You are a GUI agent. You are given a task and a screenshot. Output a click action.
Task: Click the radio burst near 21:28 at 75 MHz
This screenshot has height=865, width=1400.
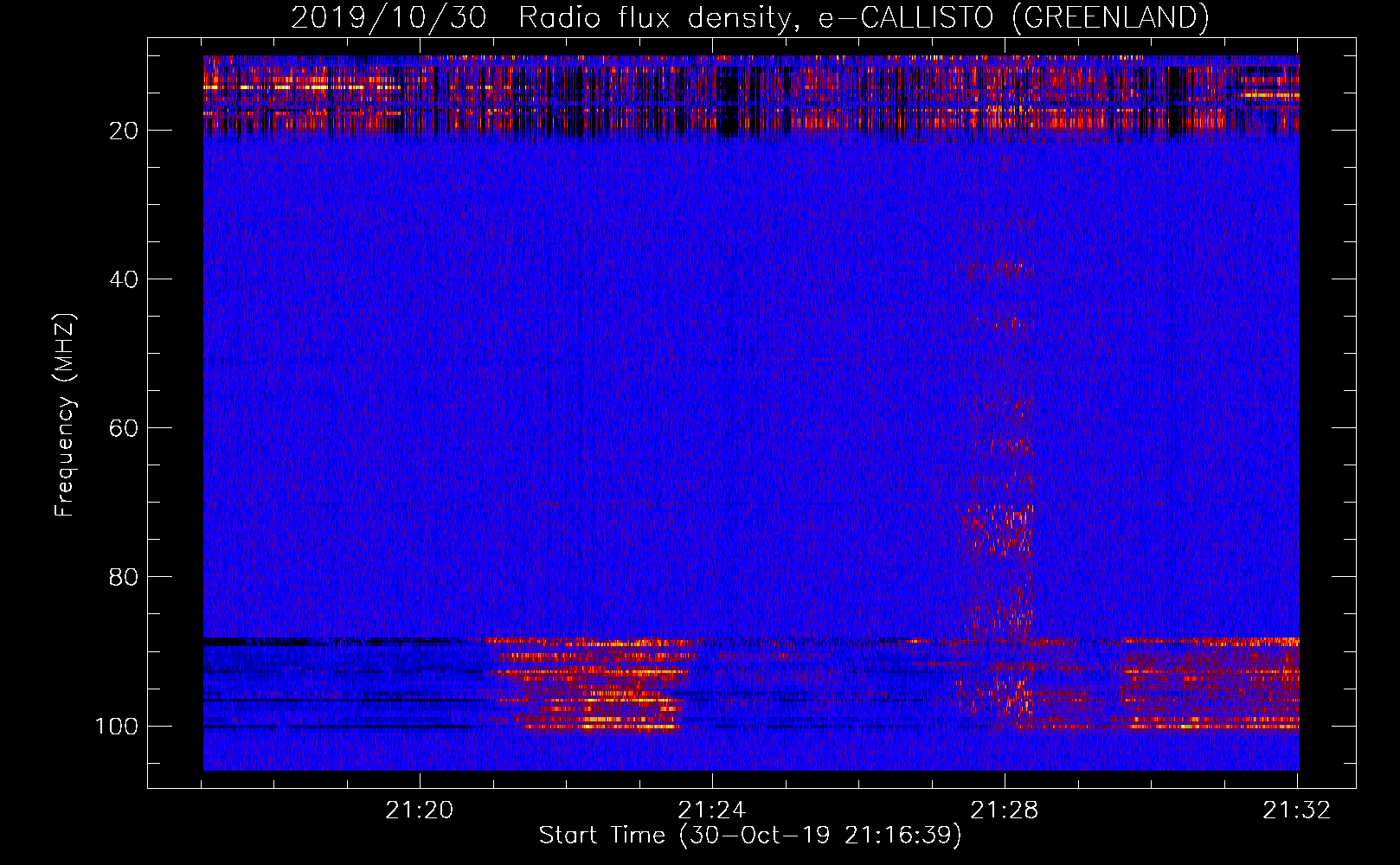point(997,532)
